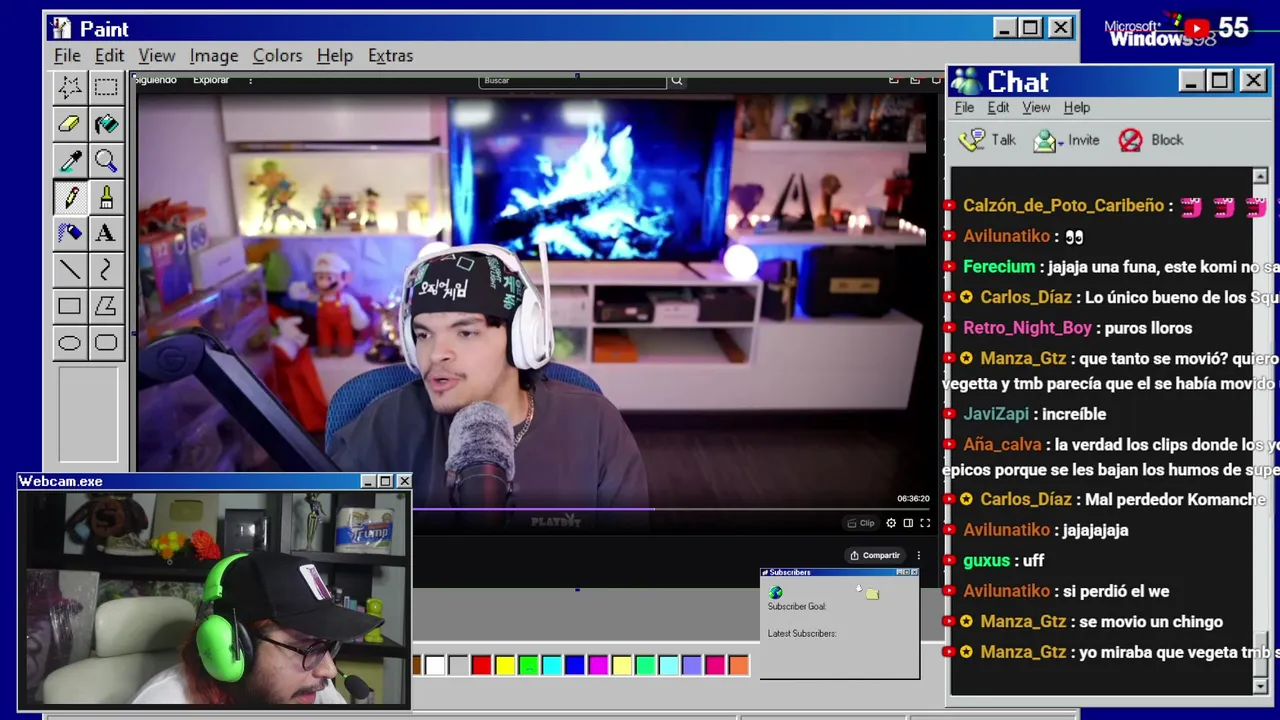1280x720 pixels.
Task: Click the search magnifier icon beside Buscar
Action: pyautogui.click(x=677, y=80)
